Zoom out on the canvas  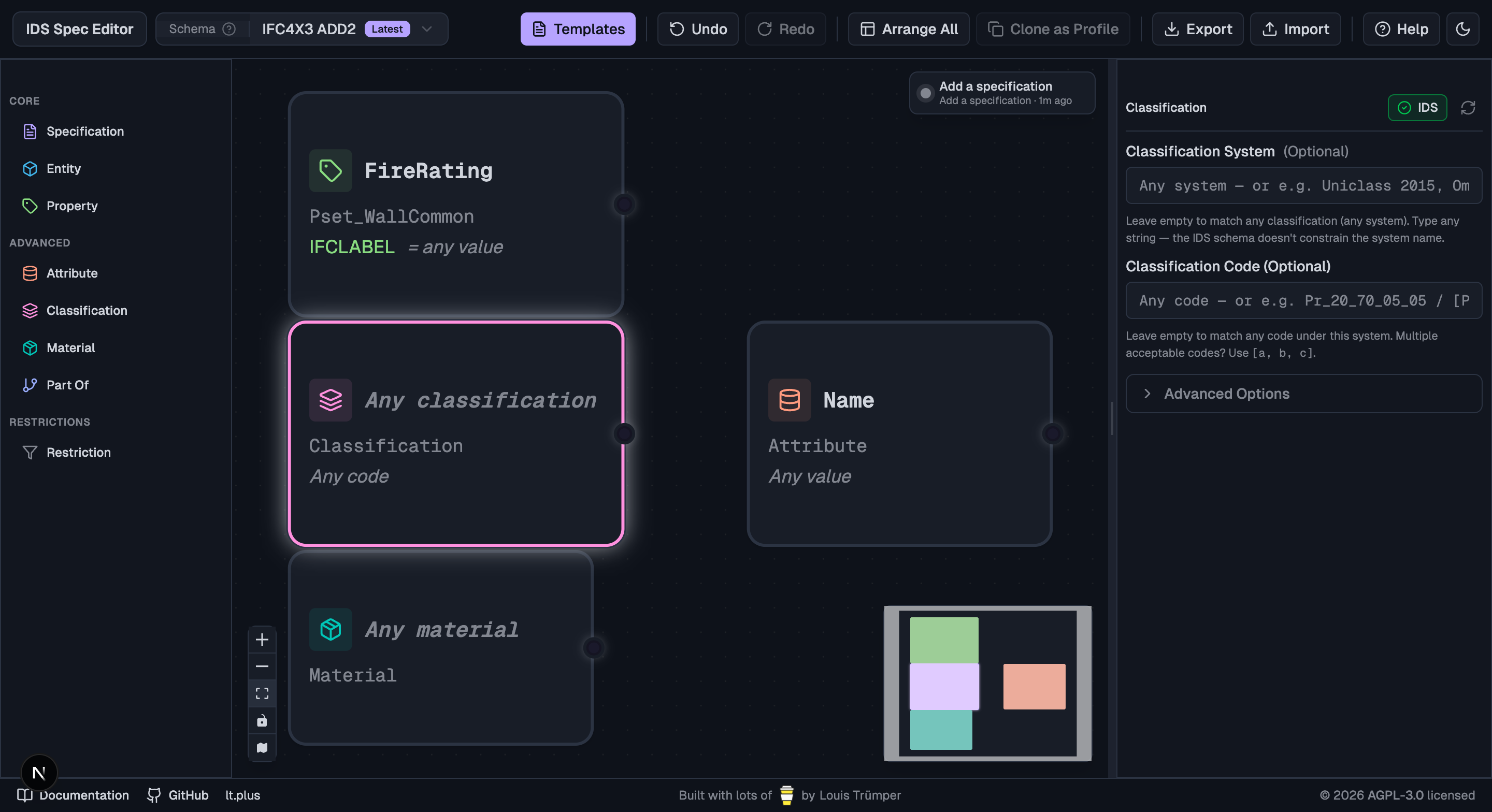(x=262, y=666)
